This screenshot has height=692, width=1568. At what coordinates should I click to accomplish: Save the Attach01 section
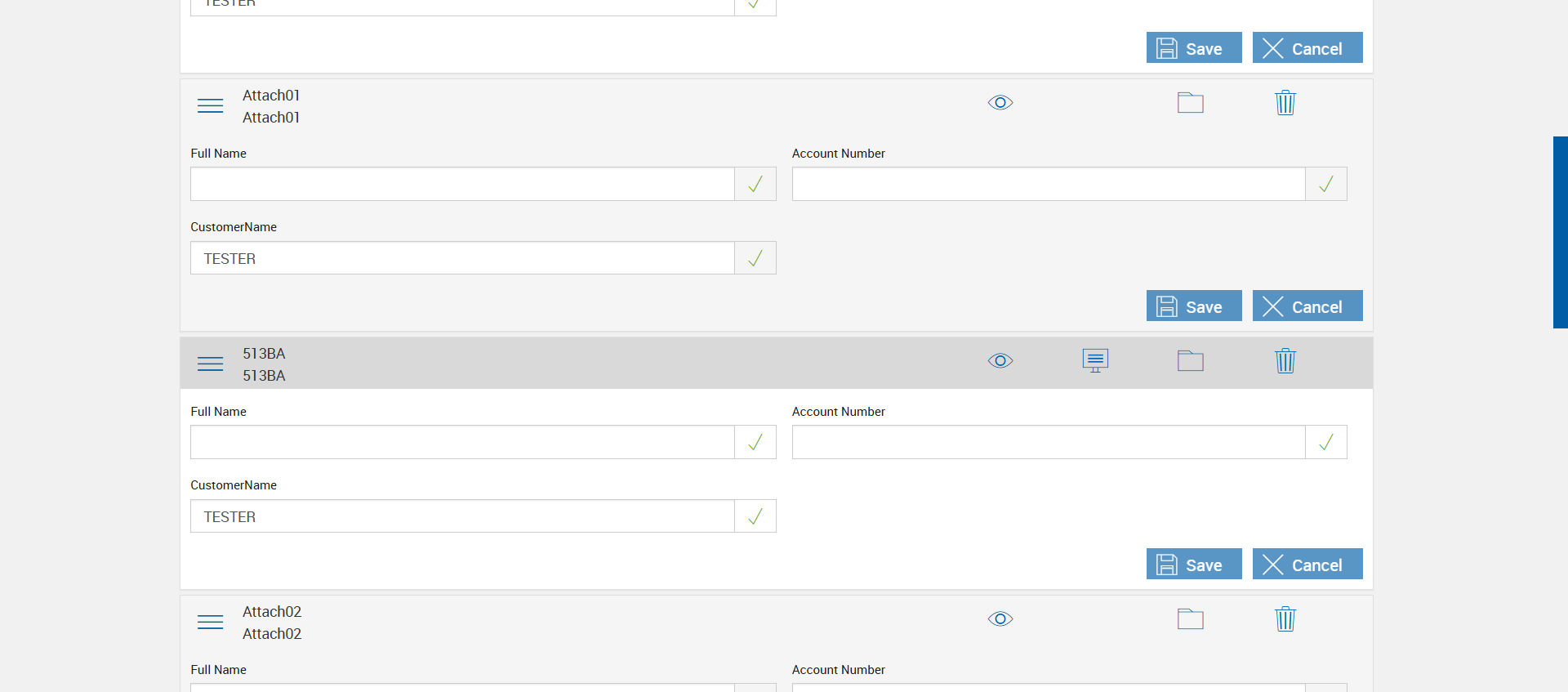pyautogui.click(x=1193, y=306)
